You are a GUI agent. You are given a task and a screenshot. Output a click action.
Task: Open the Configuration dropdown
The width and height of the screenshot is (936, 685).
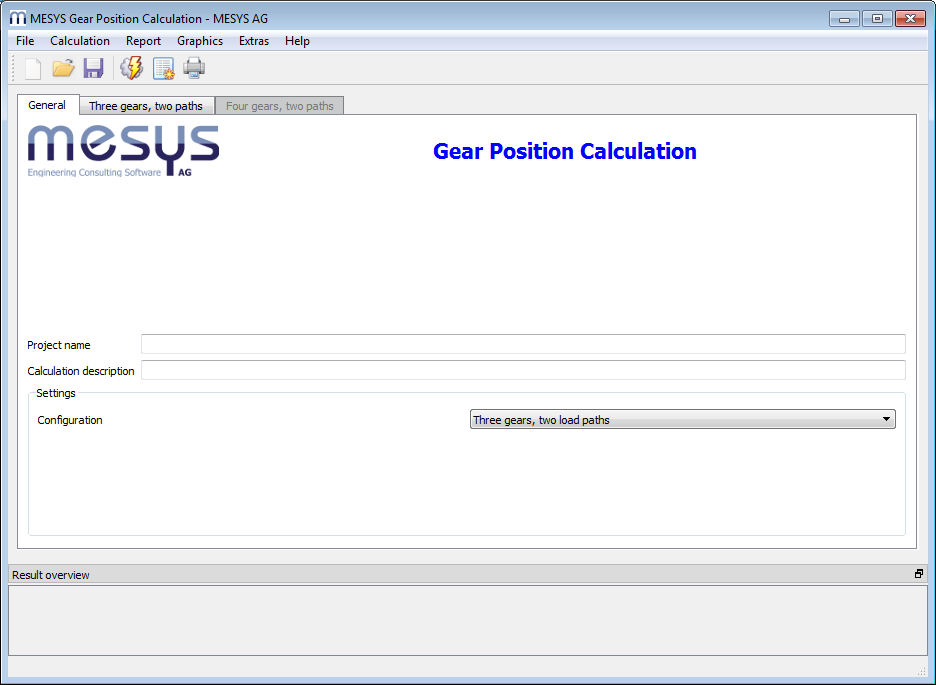tap(682, 420)
